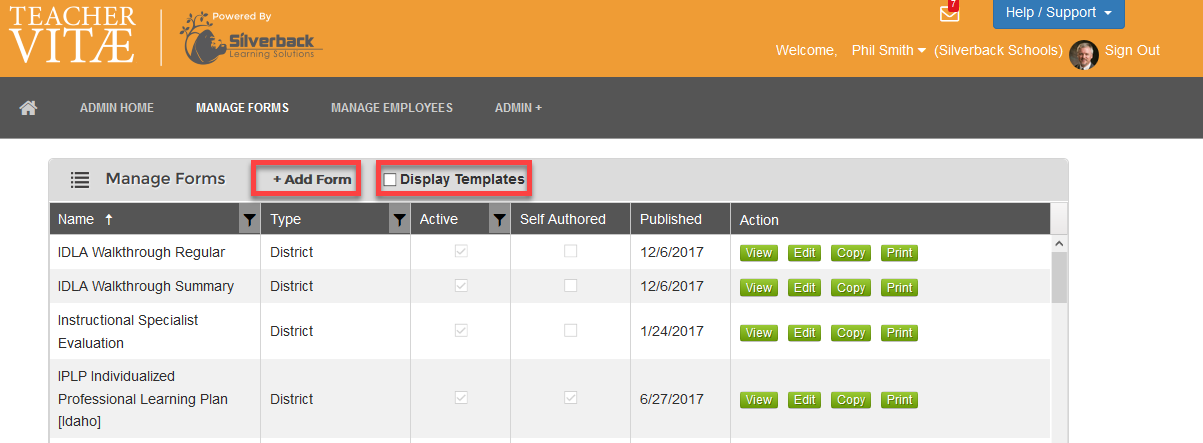Image resolution: width=1203 pixels, height=443 pixels.
Task: Open the Name column filter icon
Action: [x=249, y=220]
